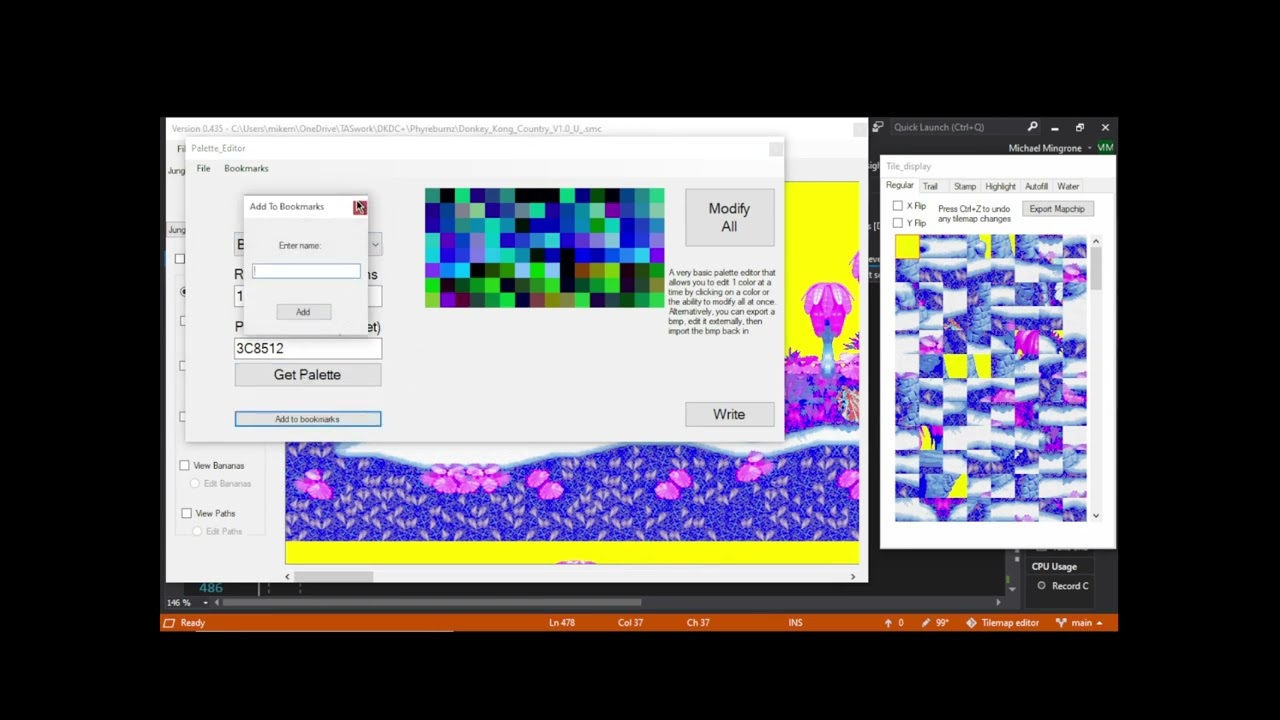This screenshot has height=720, width=1280.
Task: Click the palette address field 3C8512
Action: point(308,348)
